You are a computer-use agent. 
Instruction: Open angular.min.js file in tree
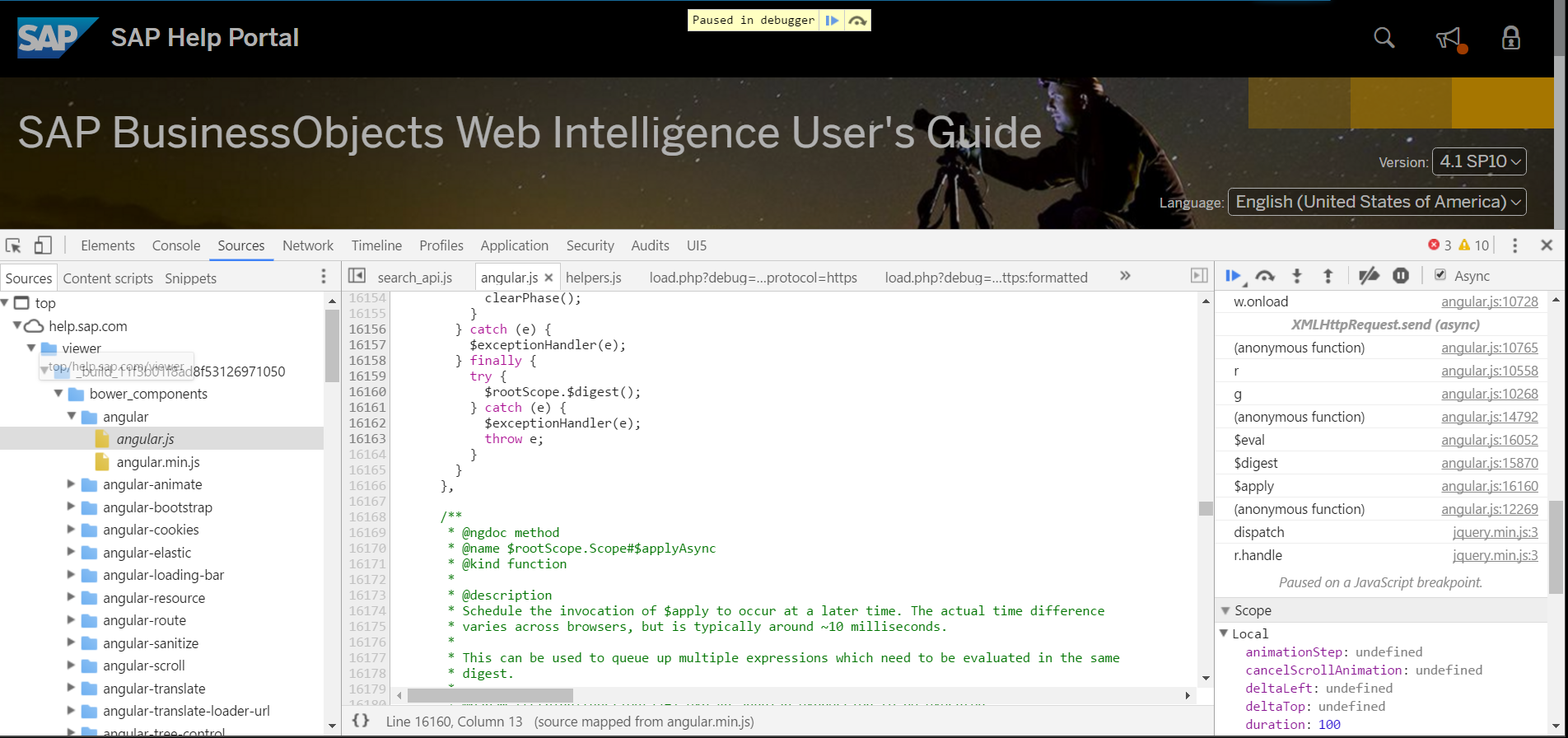tap(157, 462)
